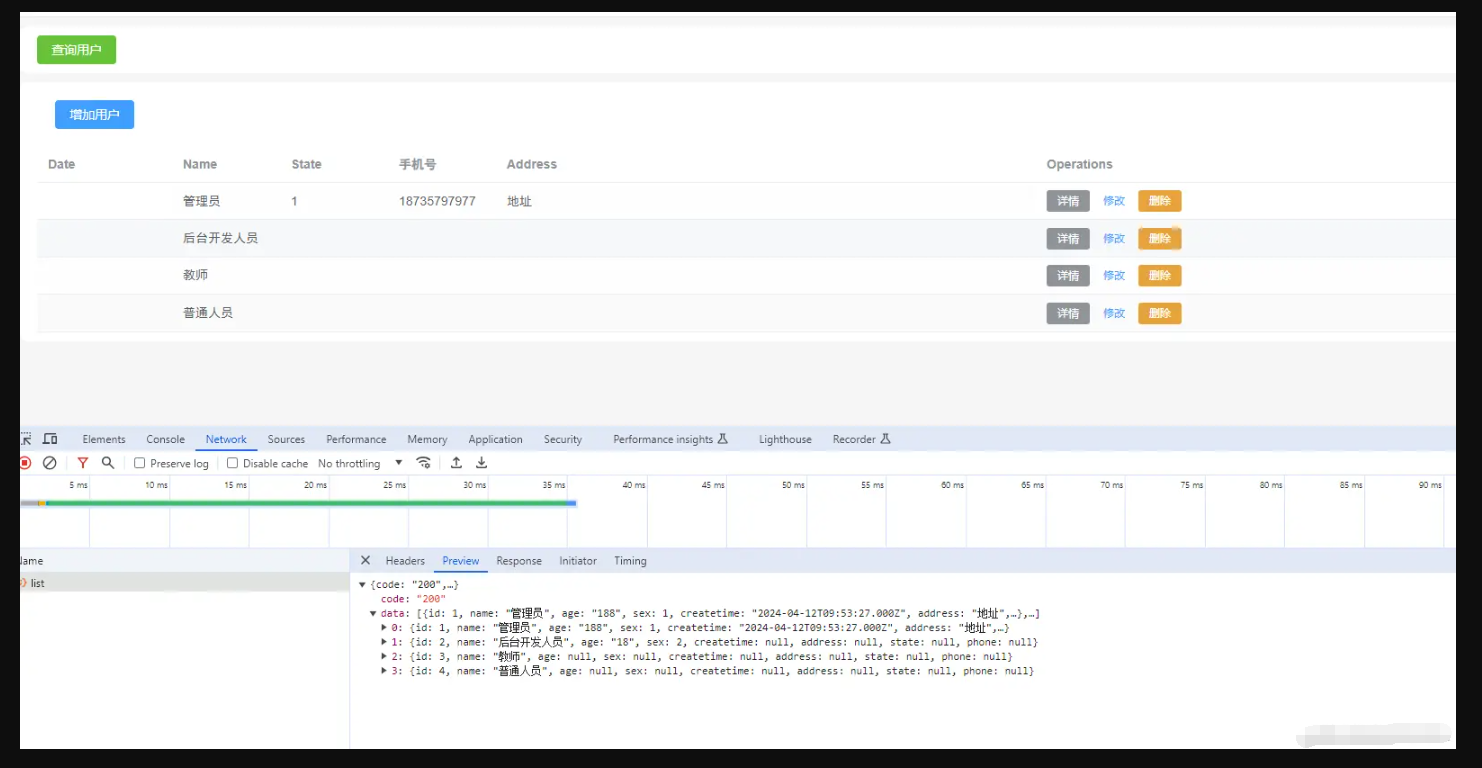Image resolution: width=1482 pixels, height=768 pixels.
Task: Click 删除 for the 普通人员 row
Action: tap(1160, 313)
